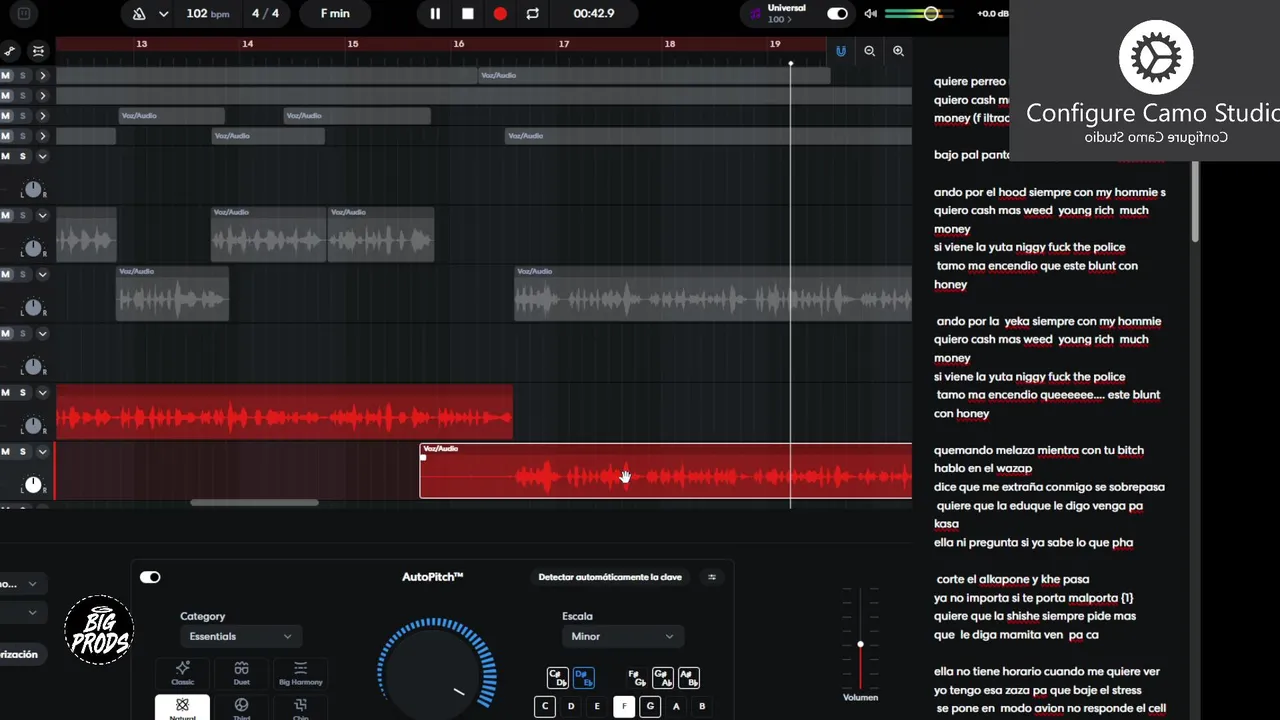This screenshot has height=720, width=1280.
Task: Click the 102 bpm tempo field
Action: pos(208,14)
